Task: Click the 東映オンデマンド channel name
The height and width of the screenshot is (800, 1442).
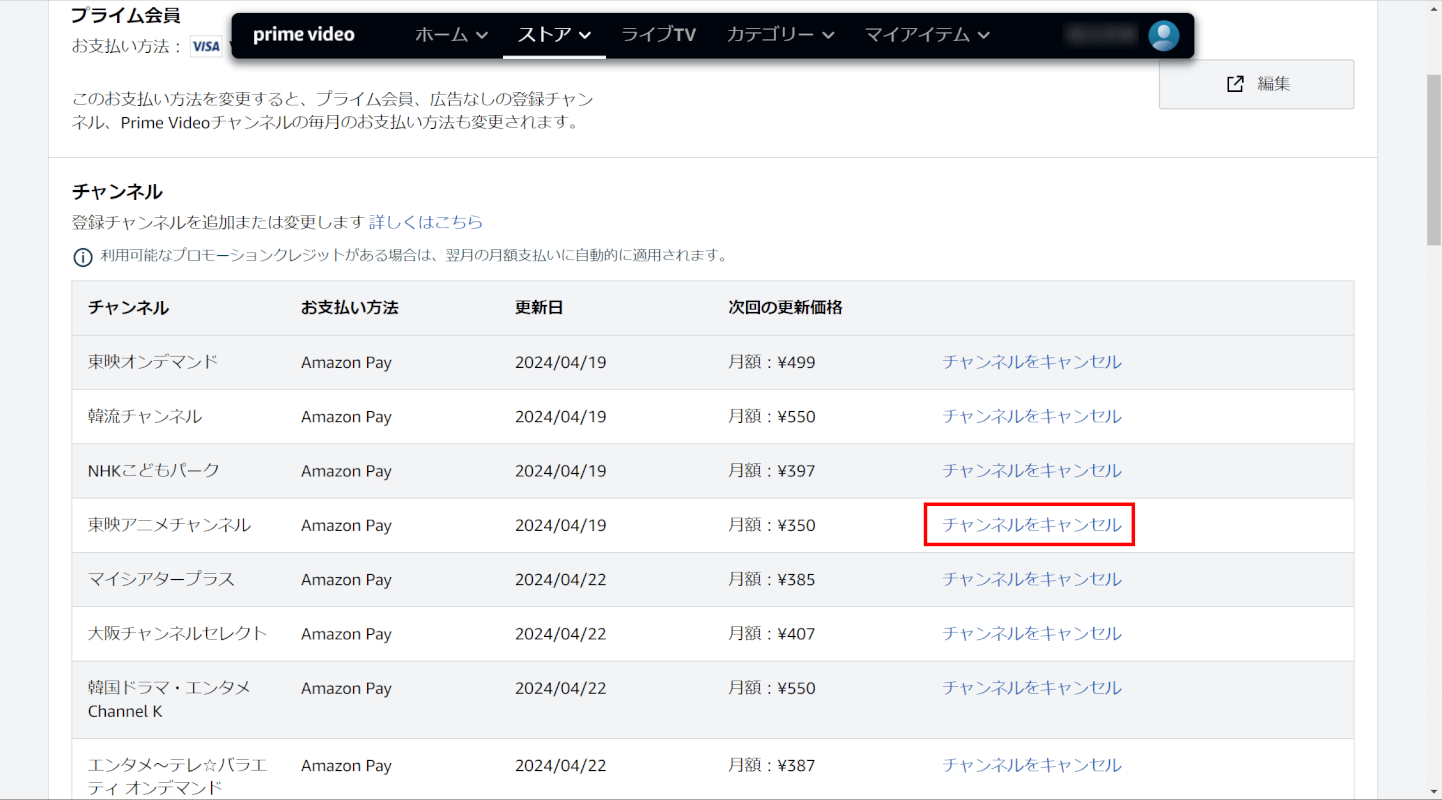Action: point(153,362)
